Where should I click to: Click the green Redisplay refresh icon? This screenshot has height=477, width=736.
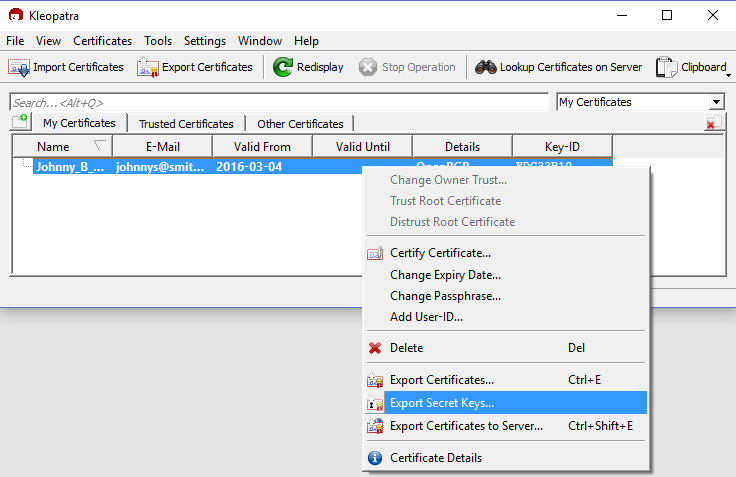[283, 68]
